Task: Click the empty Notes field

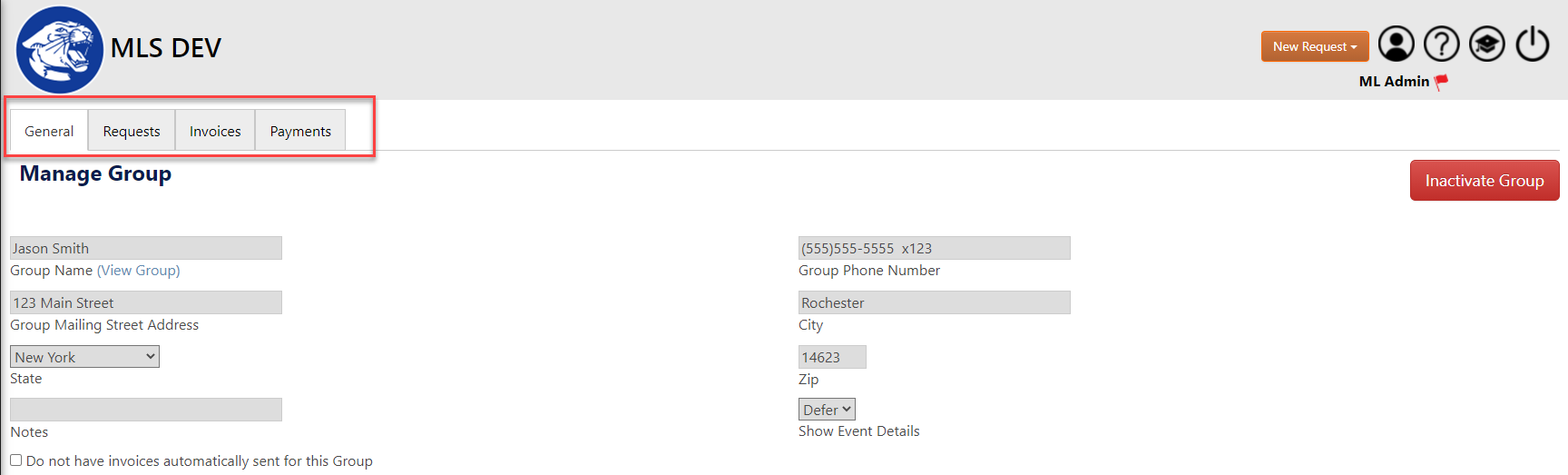Action: (146, 410)
